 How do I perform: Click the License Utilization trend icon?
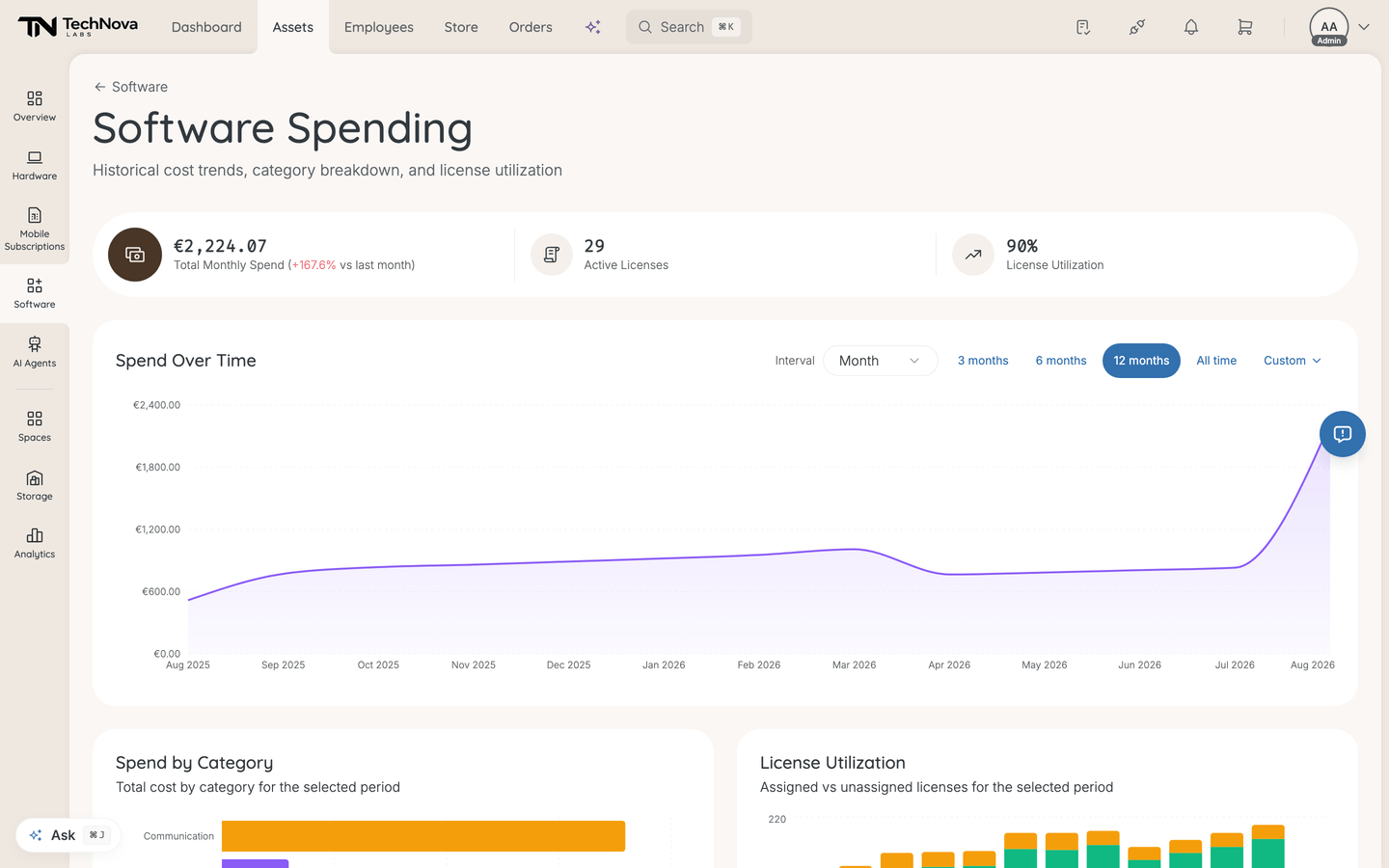(x=973, y=255)
